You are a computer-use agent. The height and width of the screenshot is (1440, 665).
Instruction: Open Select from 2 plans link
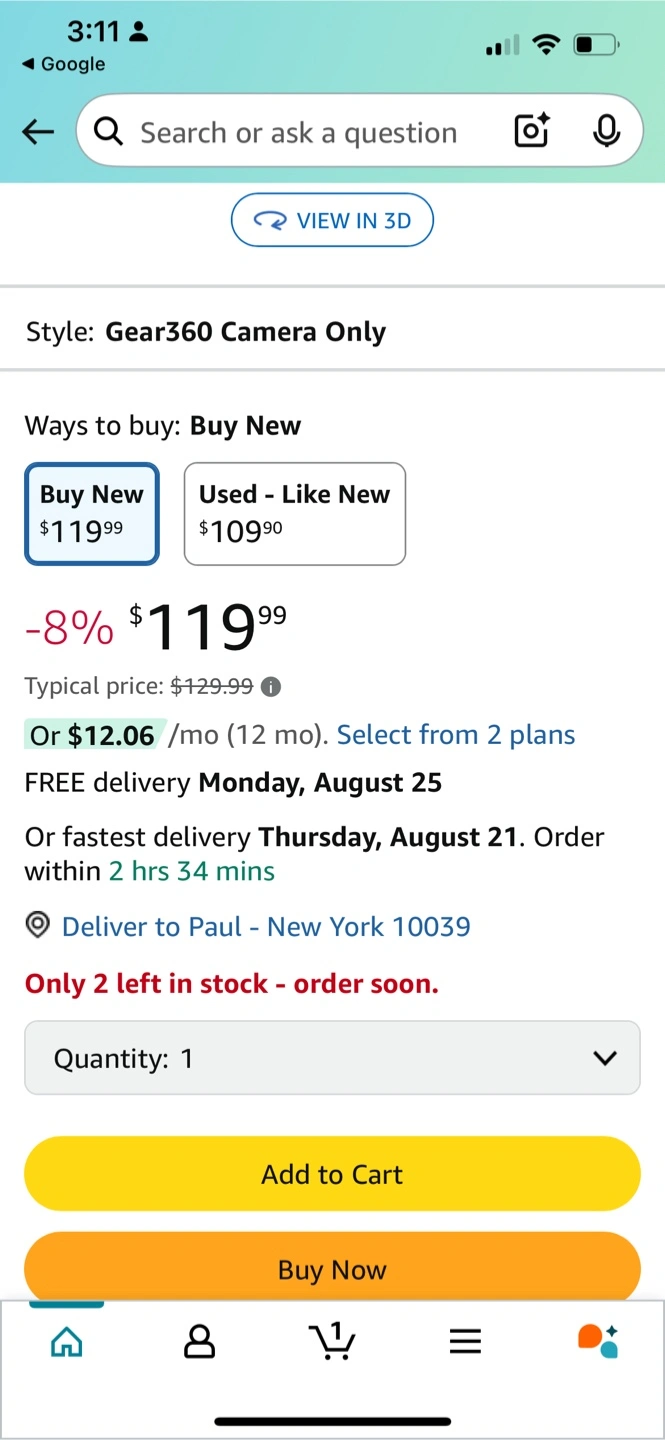coord(456,736)
